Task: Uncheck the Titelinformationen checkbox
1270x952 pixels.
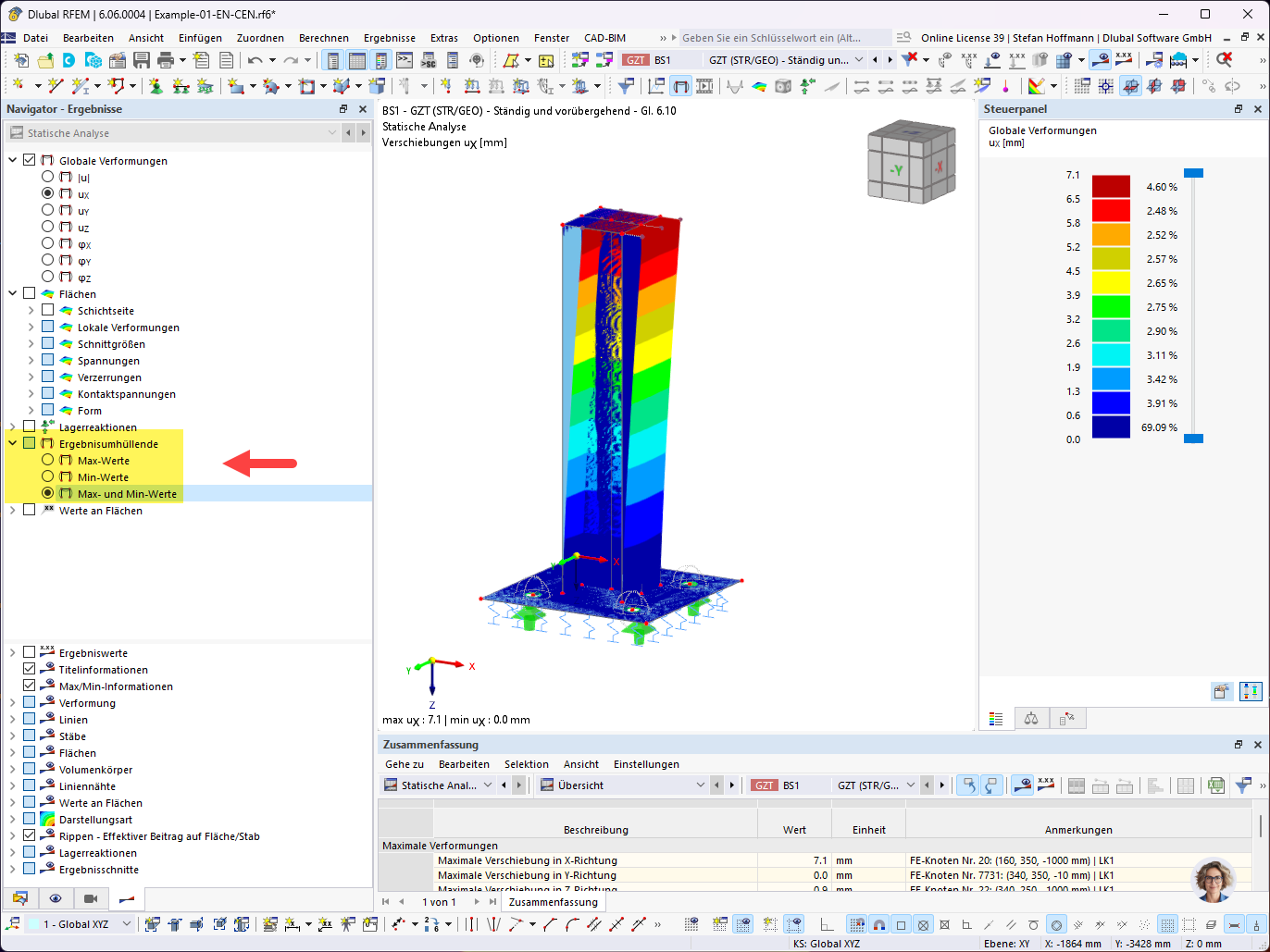Action: [x=30, y=670]
